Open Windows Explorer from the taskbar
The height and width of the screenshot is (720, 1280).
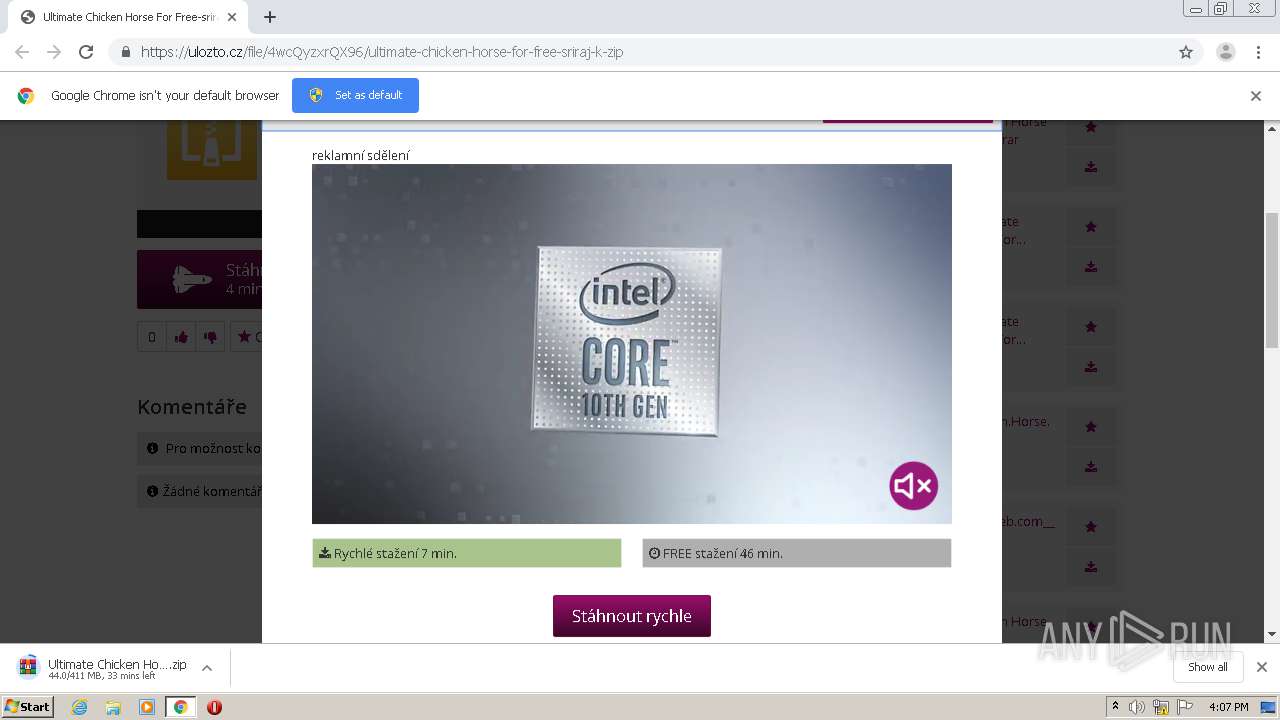[x=113, y=707]
